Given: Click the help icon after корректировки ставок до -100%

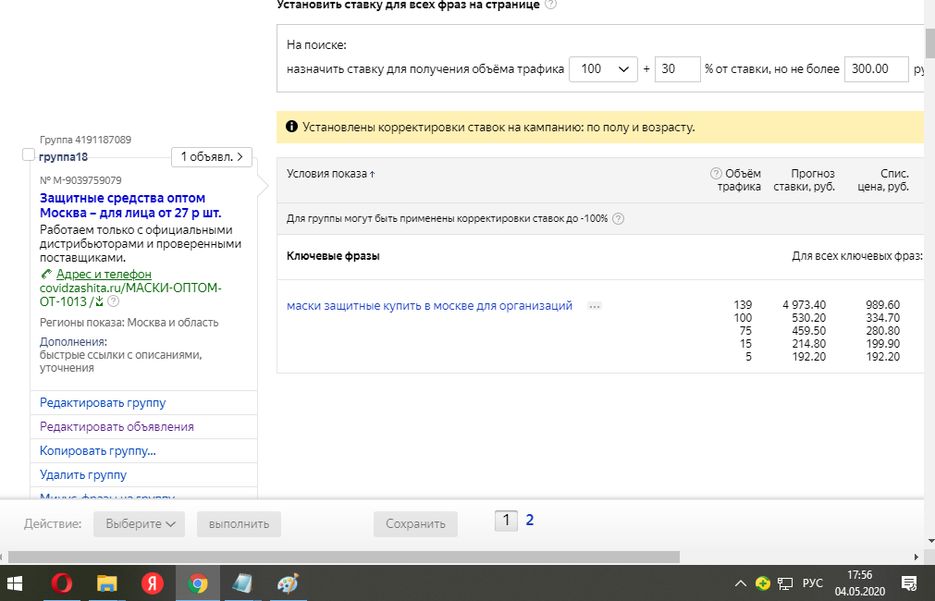Looking at the screenshot, I should pyautogui.click(x=618, y=219).
